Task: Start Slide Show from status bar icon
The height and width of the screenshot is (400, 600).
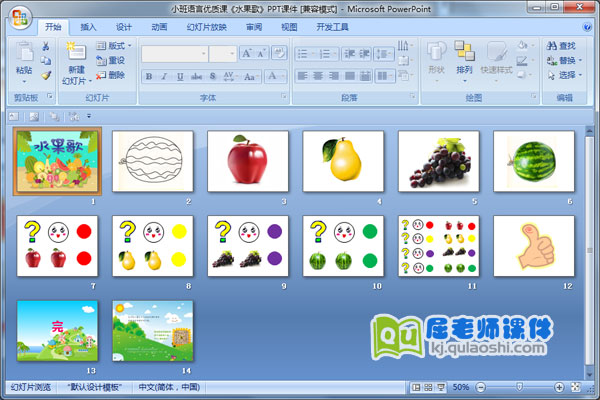Action: click(x=440, y=387)
